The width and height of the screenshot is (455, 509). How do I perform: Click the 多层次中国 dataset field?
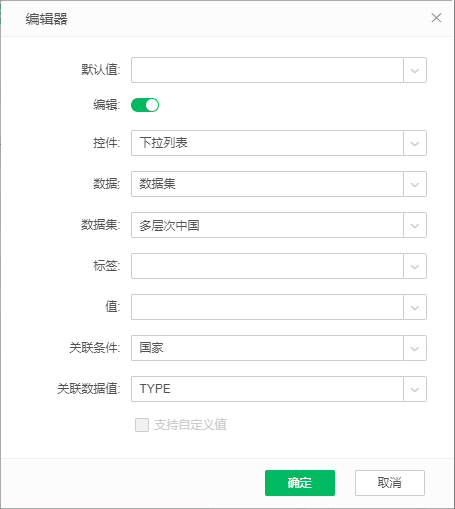[267, 225]
